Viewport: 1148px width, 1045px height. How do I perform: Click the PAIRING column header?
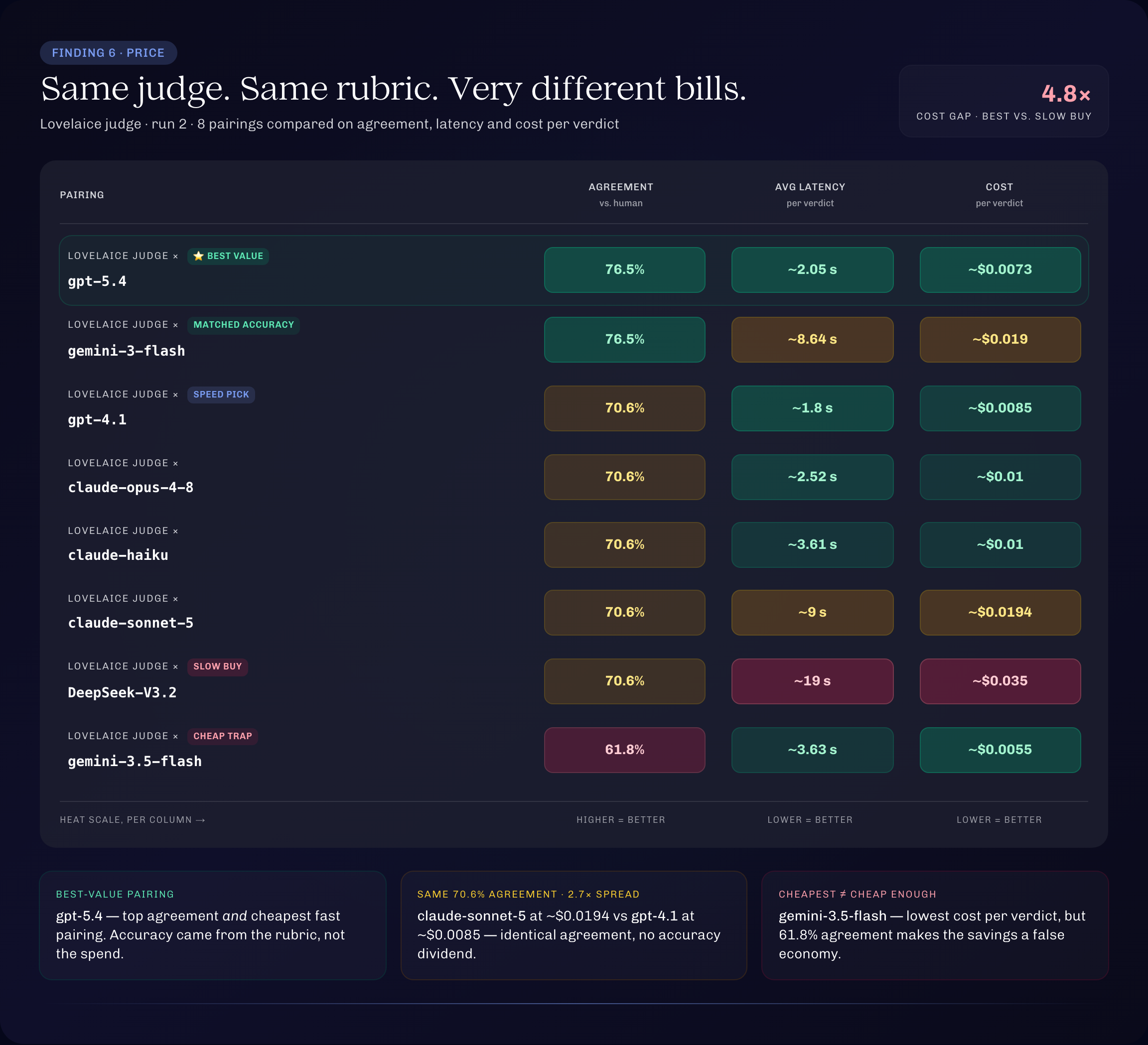click(x=82, y=195)
